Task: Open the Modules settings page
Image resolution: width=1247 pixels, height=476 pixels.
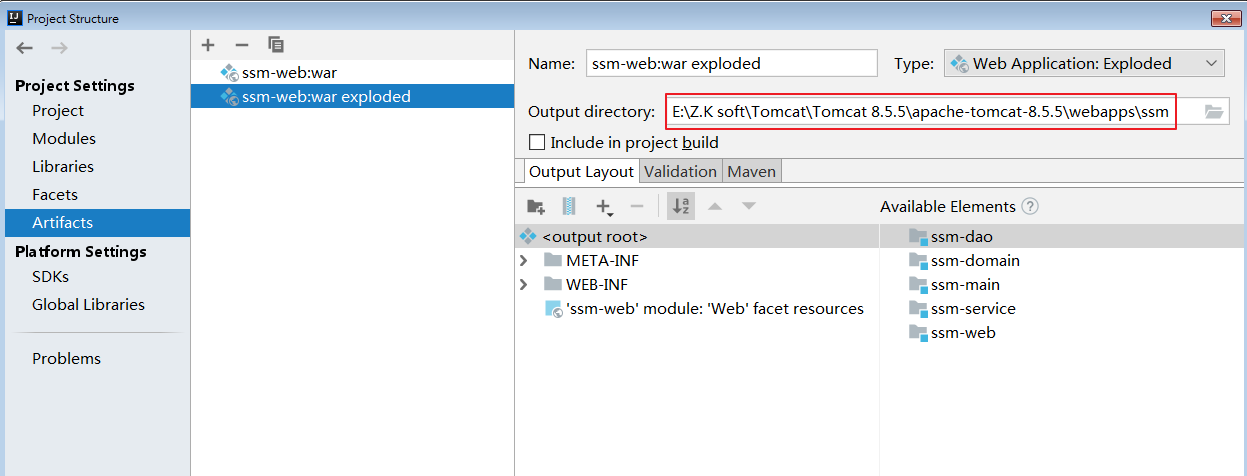Action: click(64, 139)
